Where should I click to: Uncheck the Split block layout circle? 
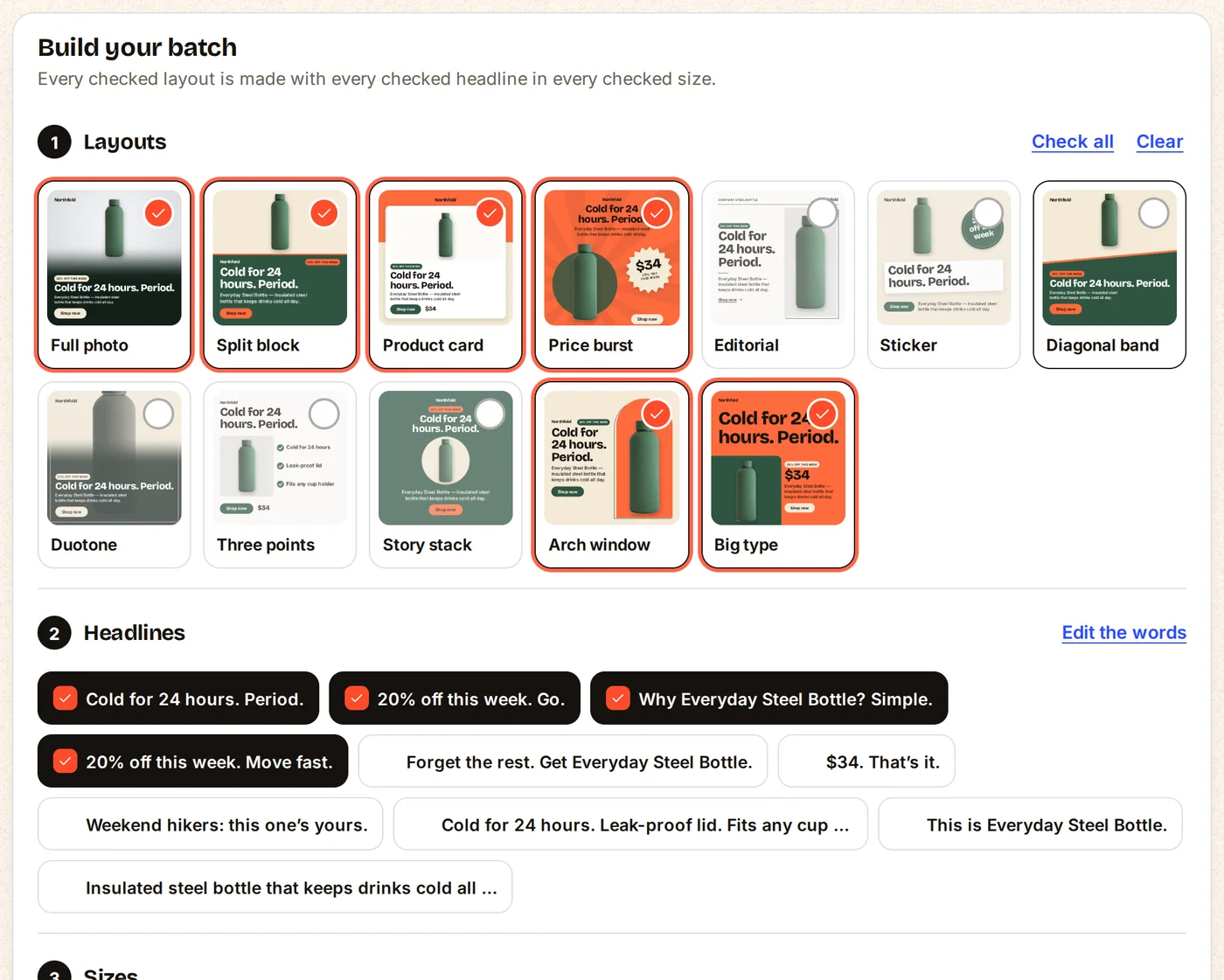[324, 213]
